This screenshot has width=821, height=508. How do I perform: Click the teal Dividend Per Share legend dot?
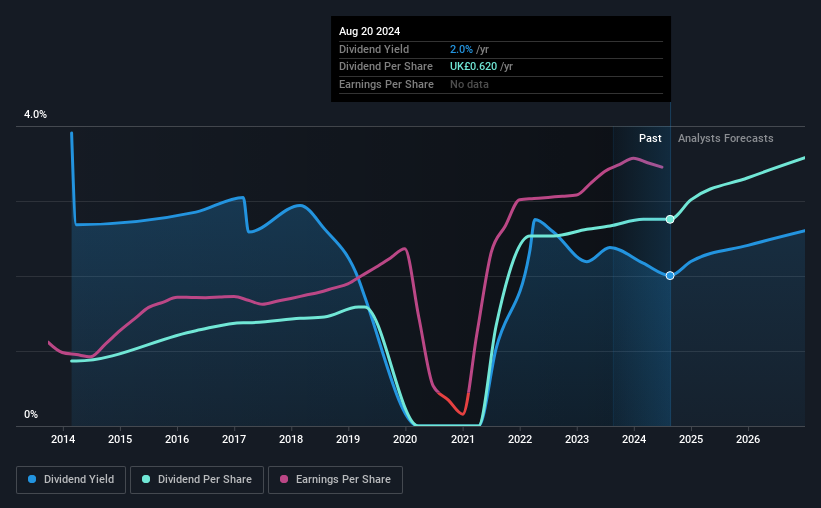146,479
